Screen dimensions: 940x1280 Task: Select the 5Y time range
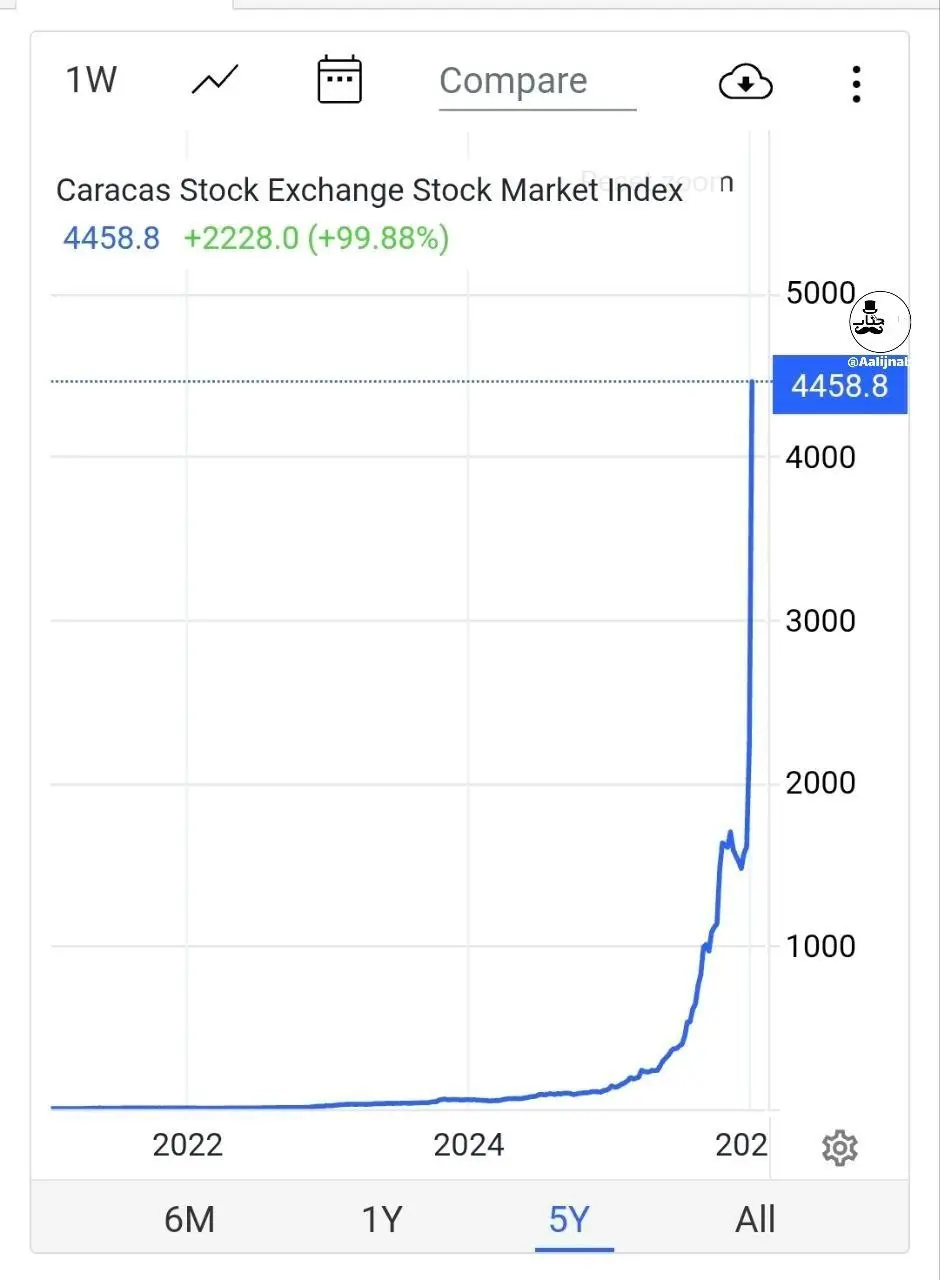point(570,1219)
